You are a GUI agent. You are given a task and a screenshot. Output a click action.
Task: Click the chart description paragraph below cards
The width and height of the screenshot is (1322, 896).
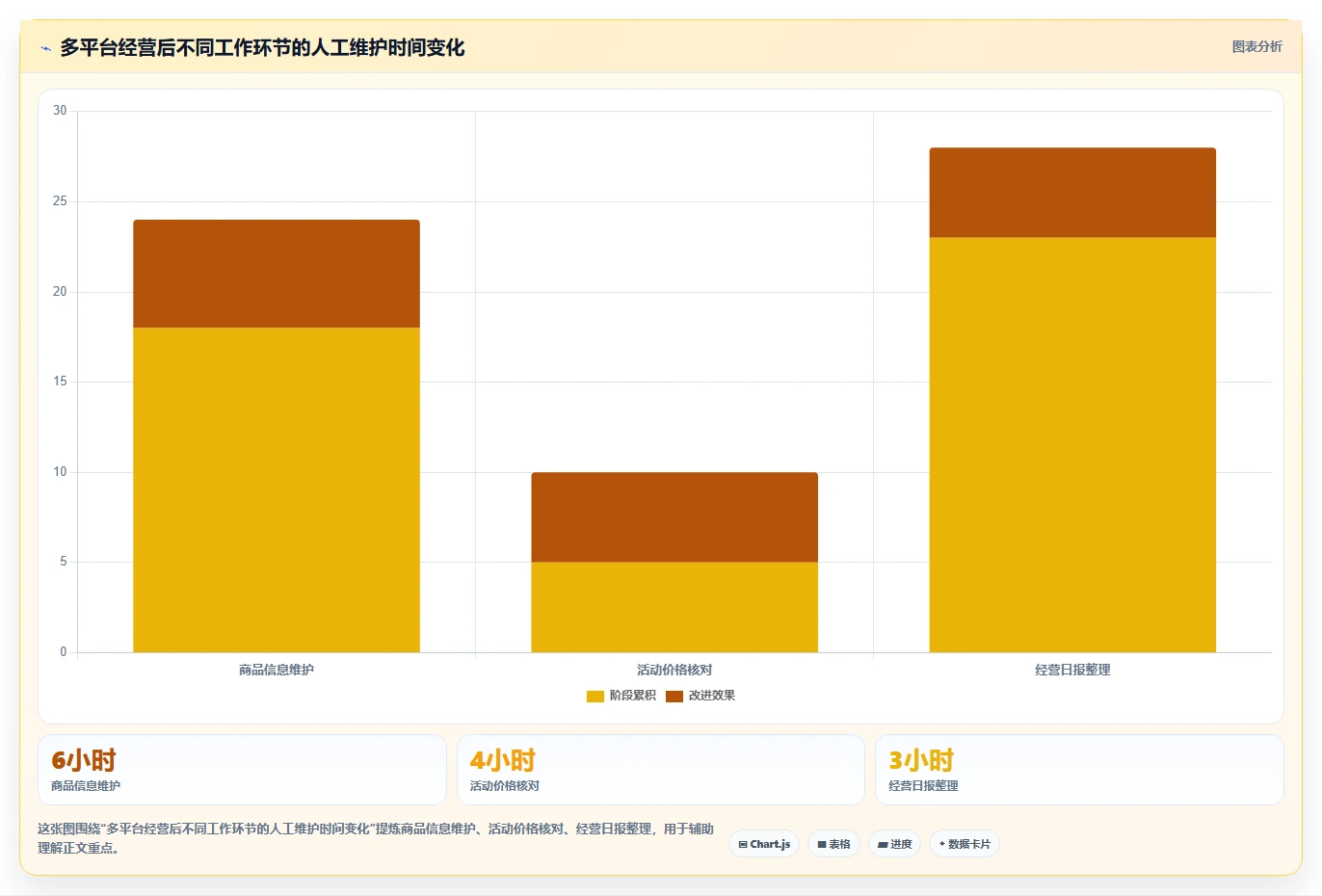376,838
